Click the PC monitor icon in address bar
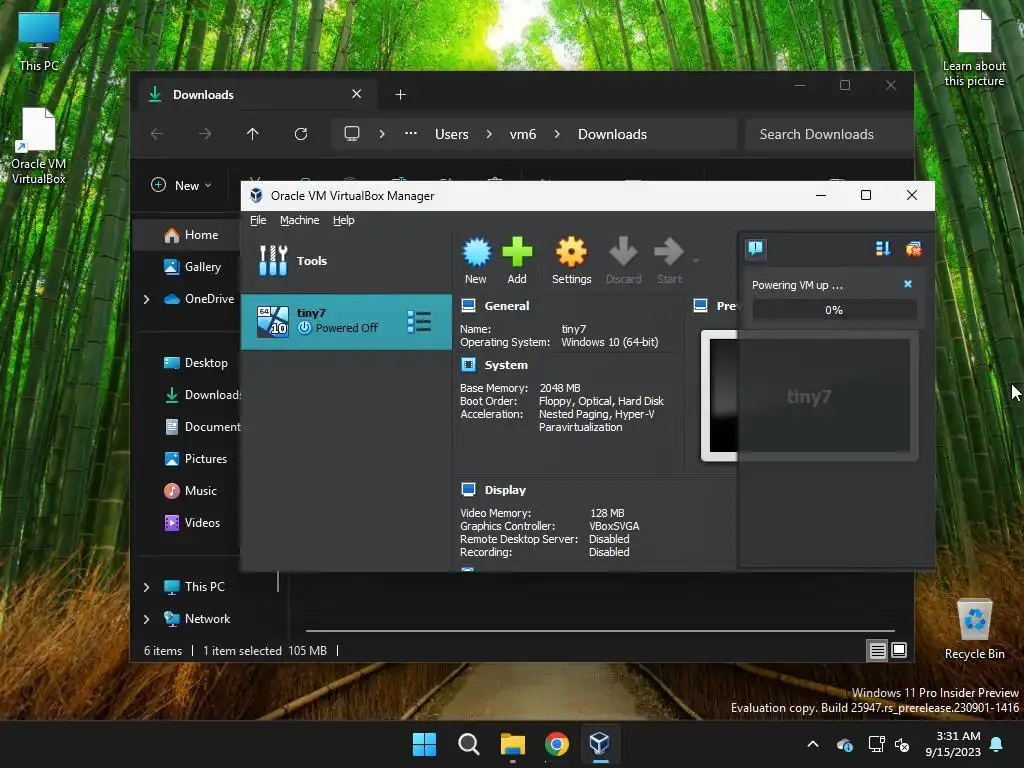The width and height of the screenshot is (1024, 768). click(352, 134)
